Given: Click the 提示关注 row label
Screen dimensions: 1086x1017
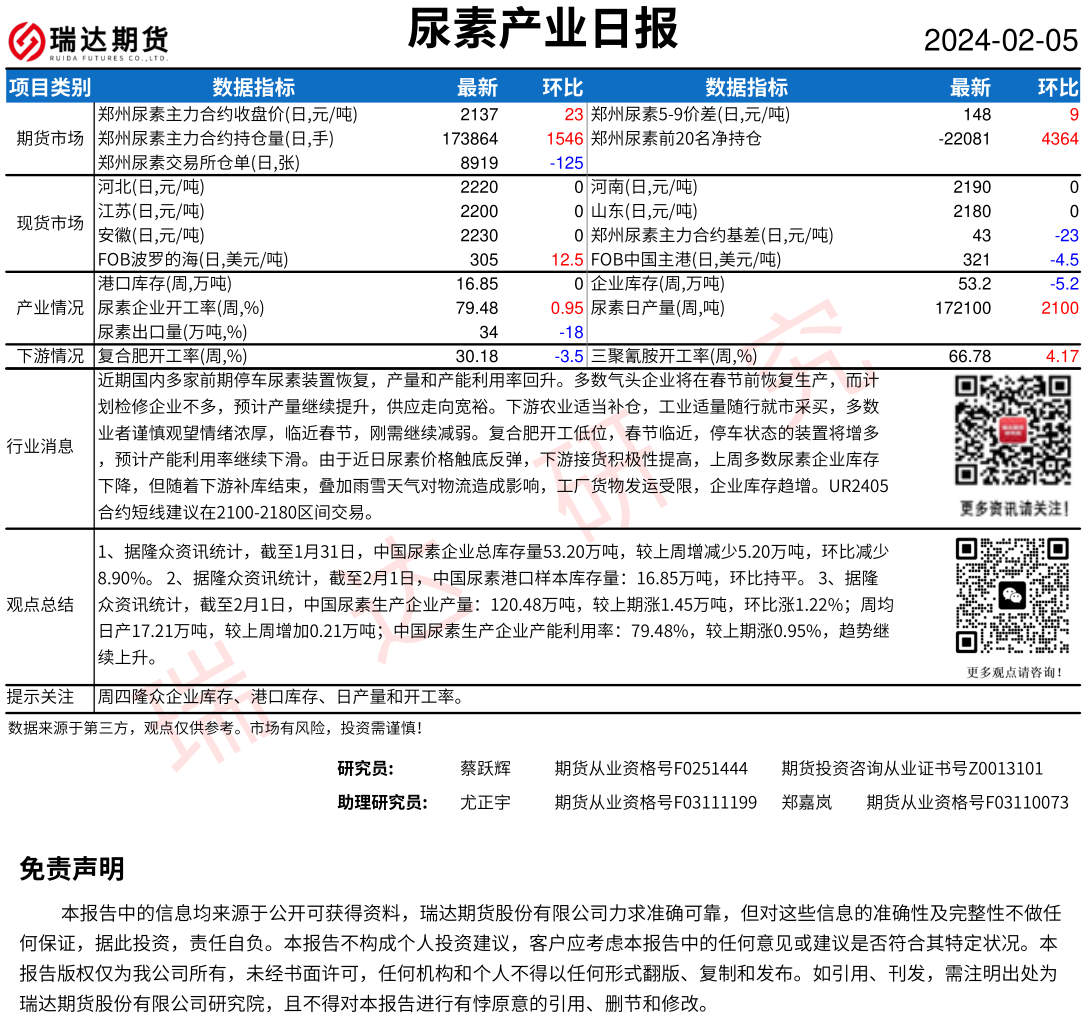Looking at the screenshot, I should [x=40, y=696].
